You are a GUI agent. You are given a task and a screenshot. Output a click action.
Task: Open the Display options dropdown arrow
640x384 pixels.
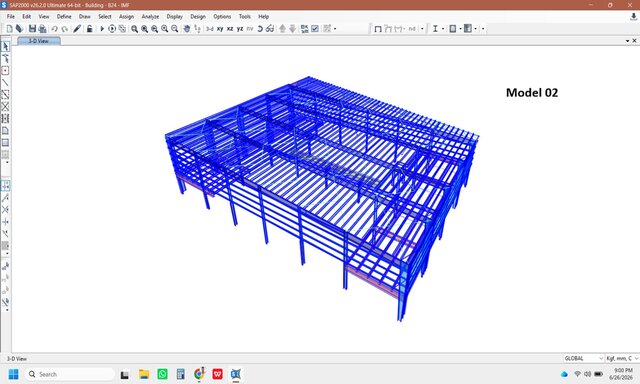(x=335, y=29)
